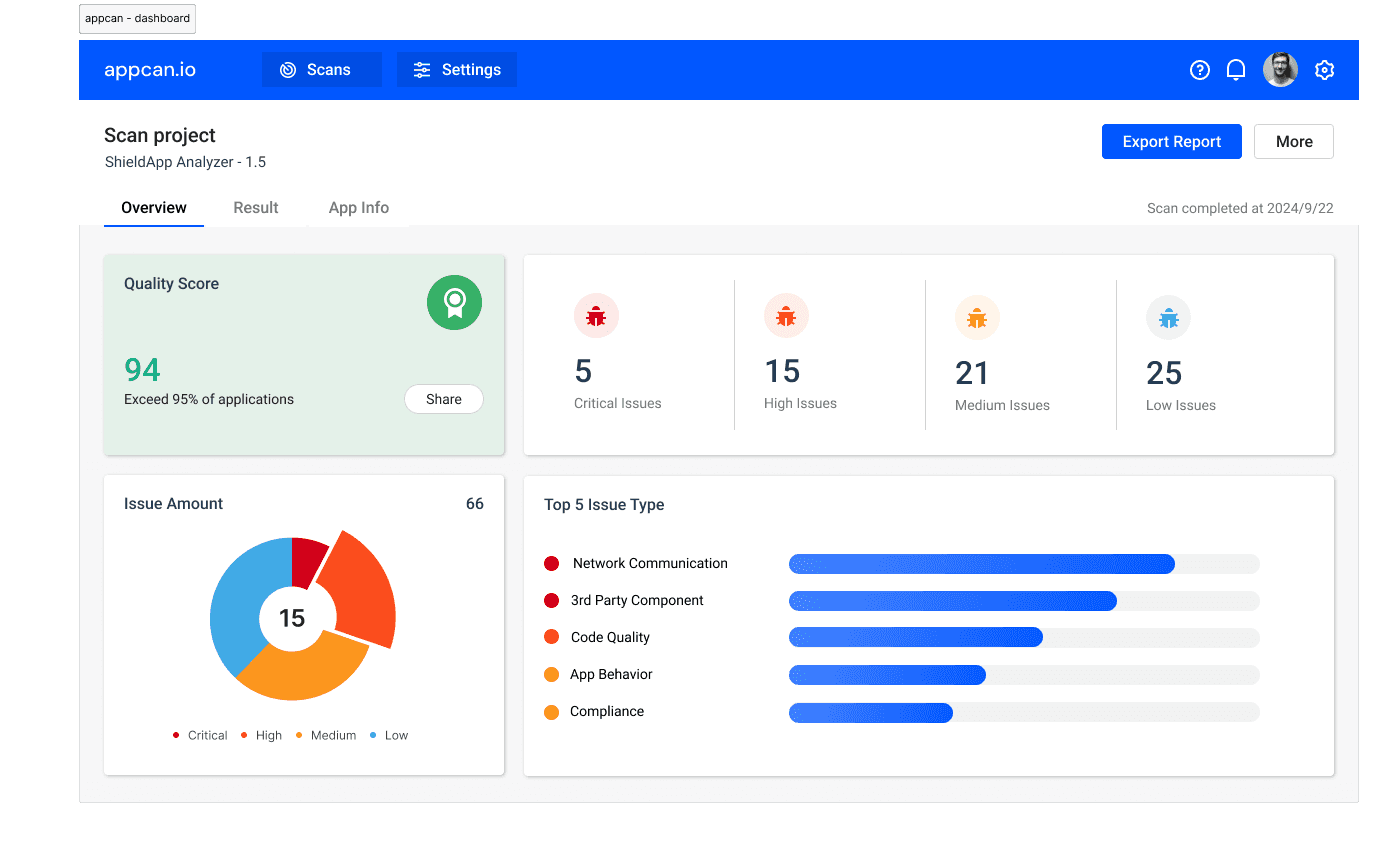Open the Settings navigation item
The width and height of the screenshot is (1399, 843).
pos(457,70)
